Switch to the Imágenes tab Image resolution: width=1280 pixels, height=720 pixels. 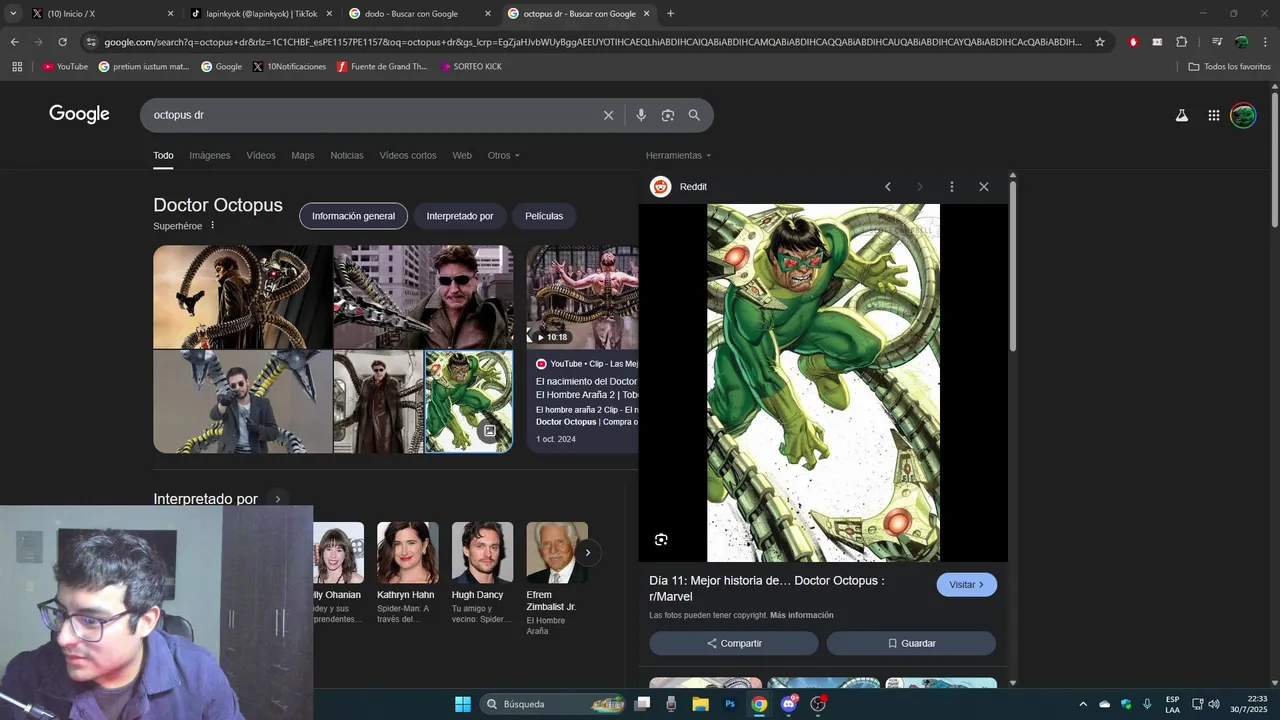click(210, 155)
